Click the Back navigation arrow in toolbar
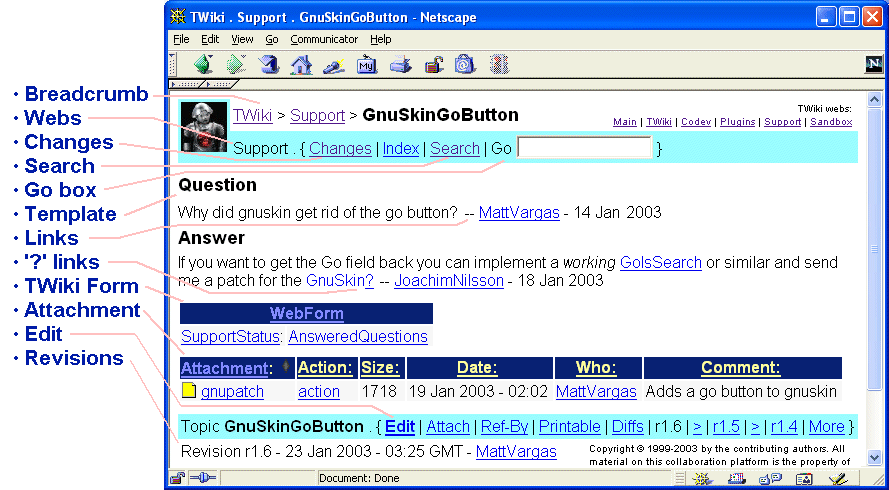This screenshot has height=490, width=889. (x=203, y=65)
